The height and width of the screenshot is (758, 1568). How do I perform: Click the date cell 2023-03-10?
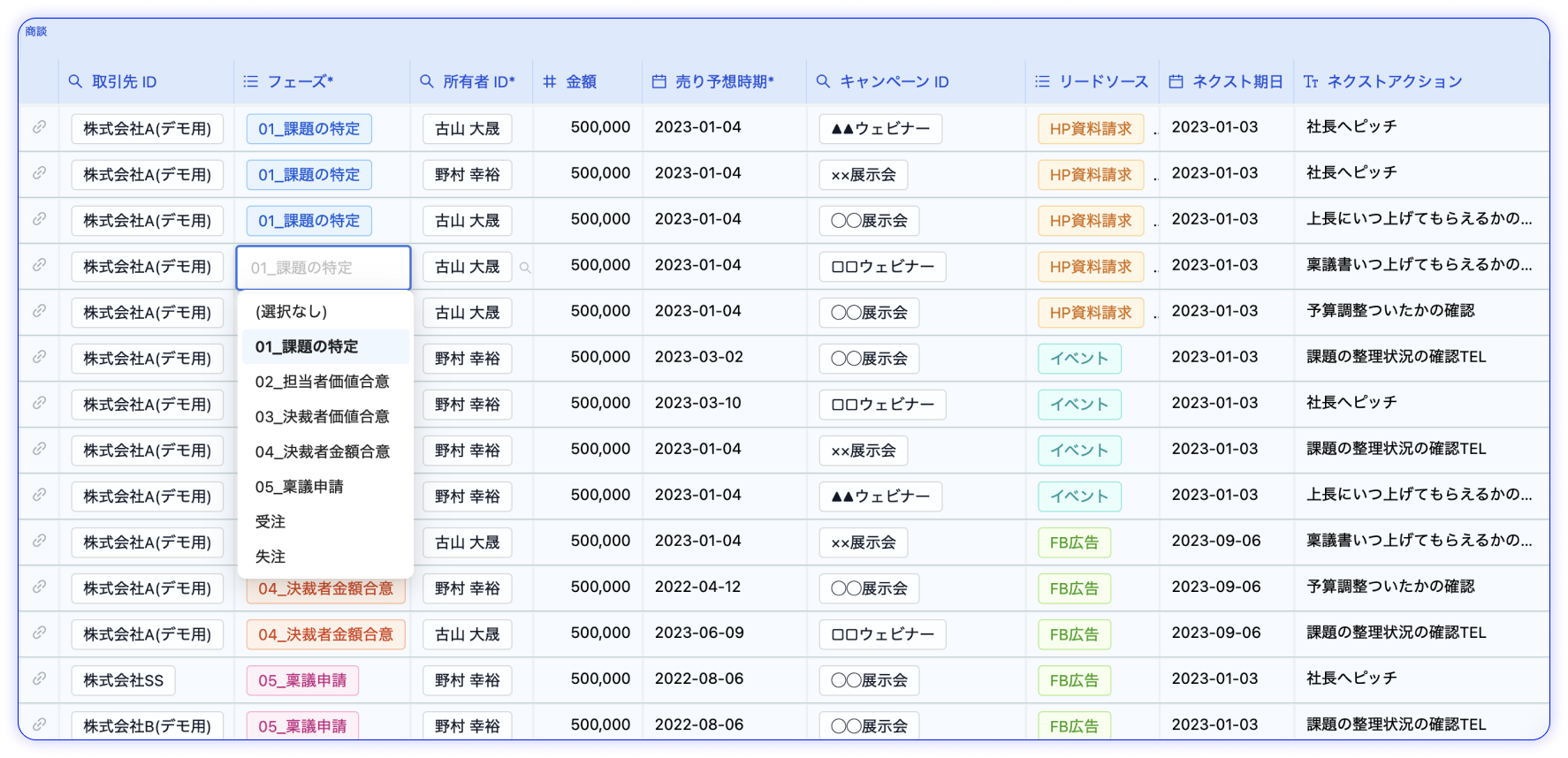click(698, 403)
